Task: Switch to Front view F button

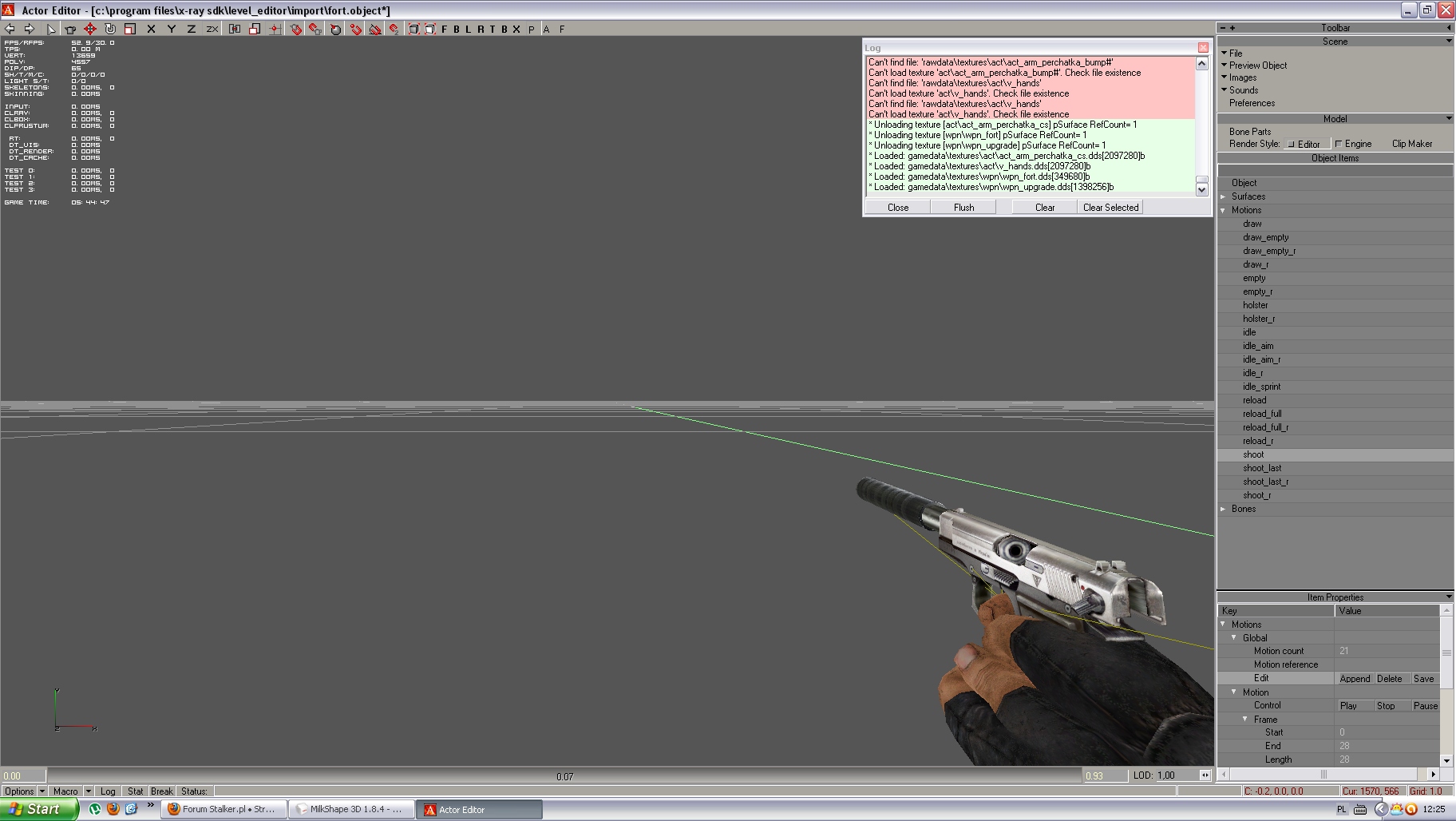Action: pos(445,29)
